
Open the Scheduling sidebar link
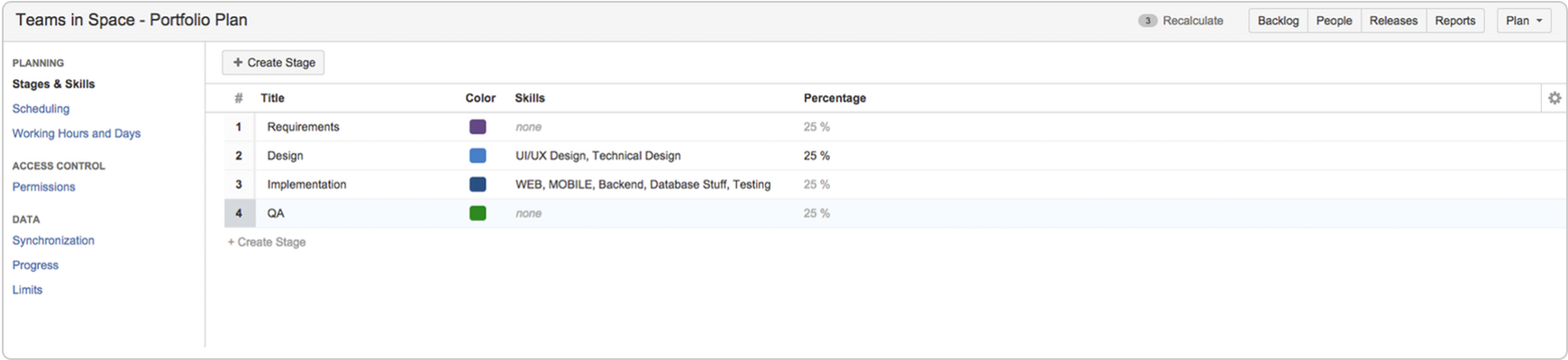[41, 109]
